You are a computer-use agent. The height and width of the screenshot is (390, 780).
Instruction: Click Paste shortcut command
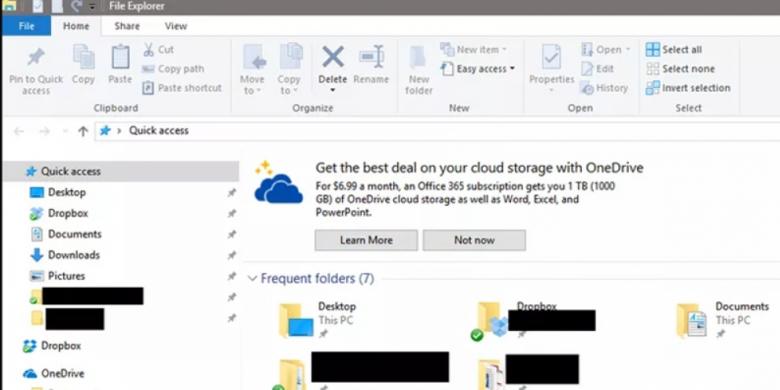tap(182, 88)
